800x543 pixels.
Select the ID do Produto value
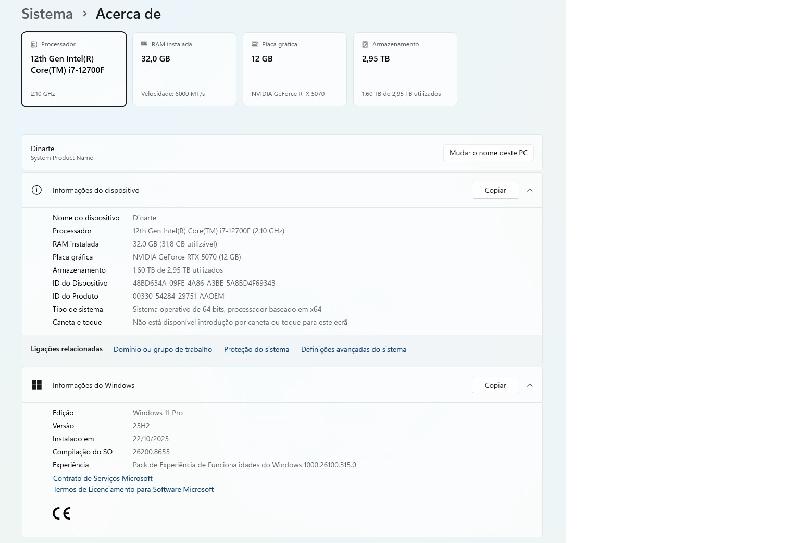pos(179,297)
